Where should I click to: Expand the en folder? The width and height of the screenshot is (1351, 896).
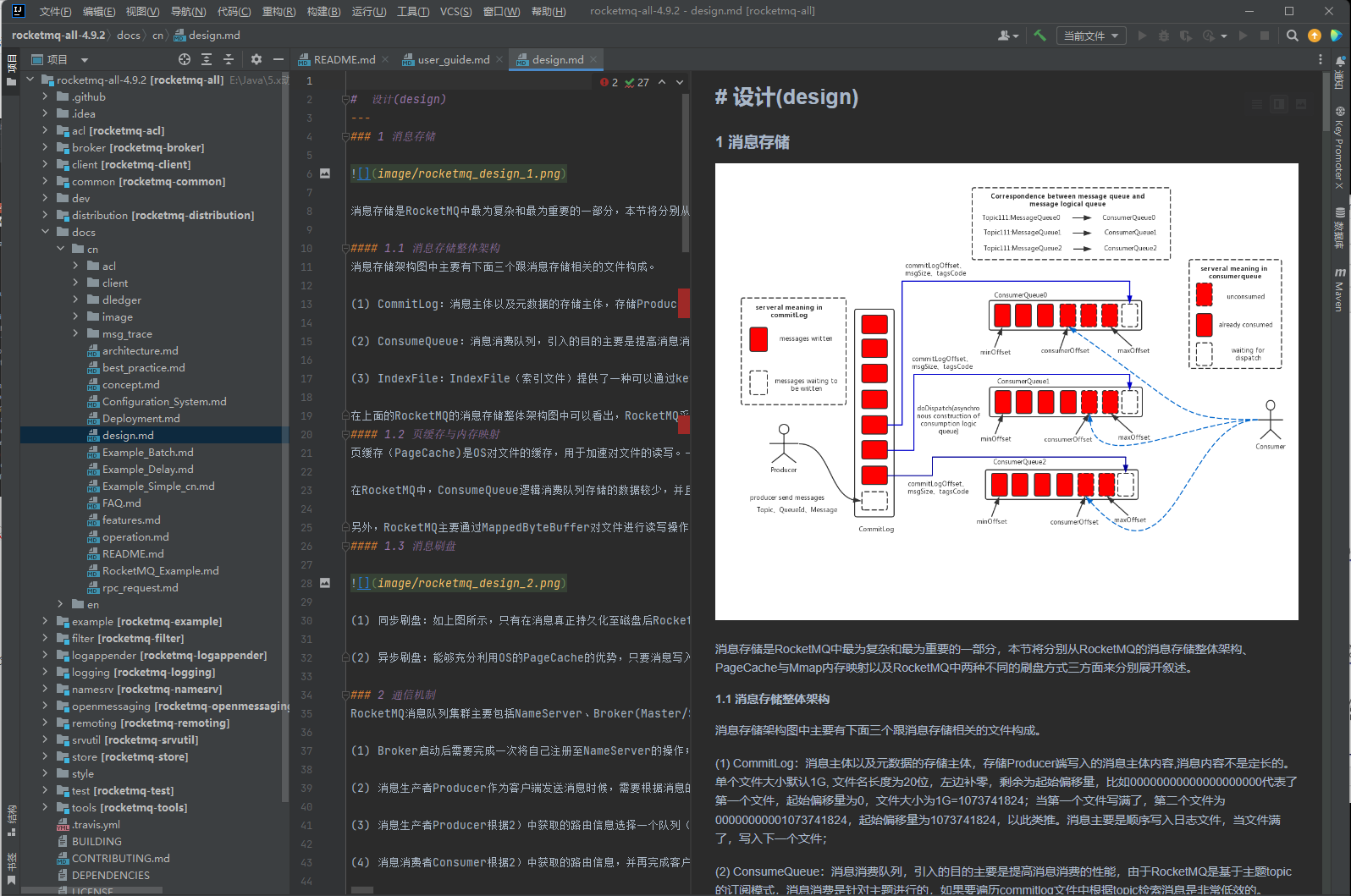point(61,604)
